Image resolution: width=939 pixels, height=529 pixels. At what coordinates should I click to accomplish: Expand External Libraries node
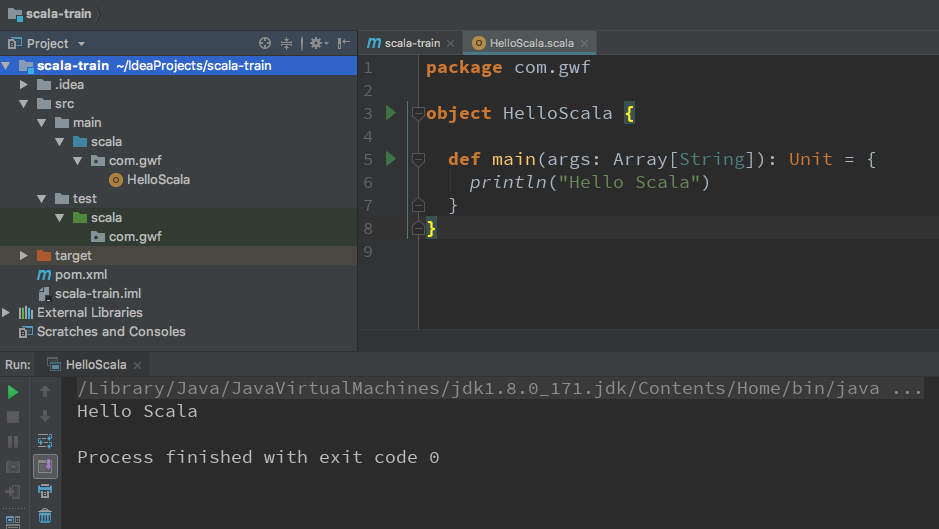coord(6,313)
